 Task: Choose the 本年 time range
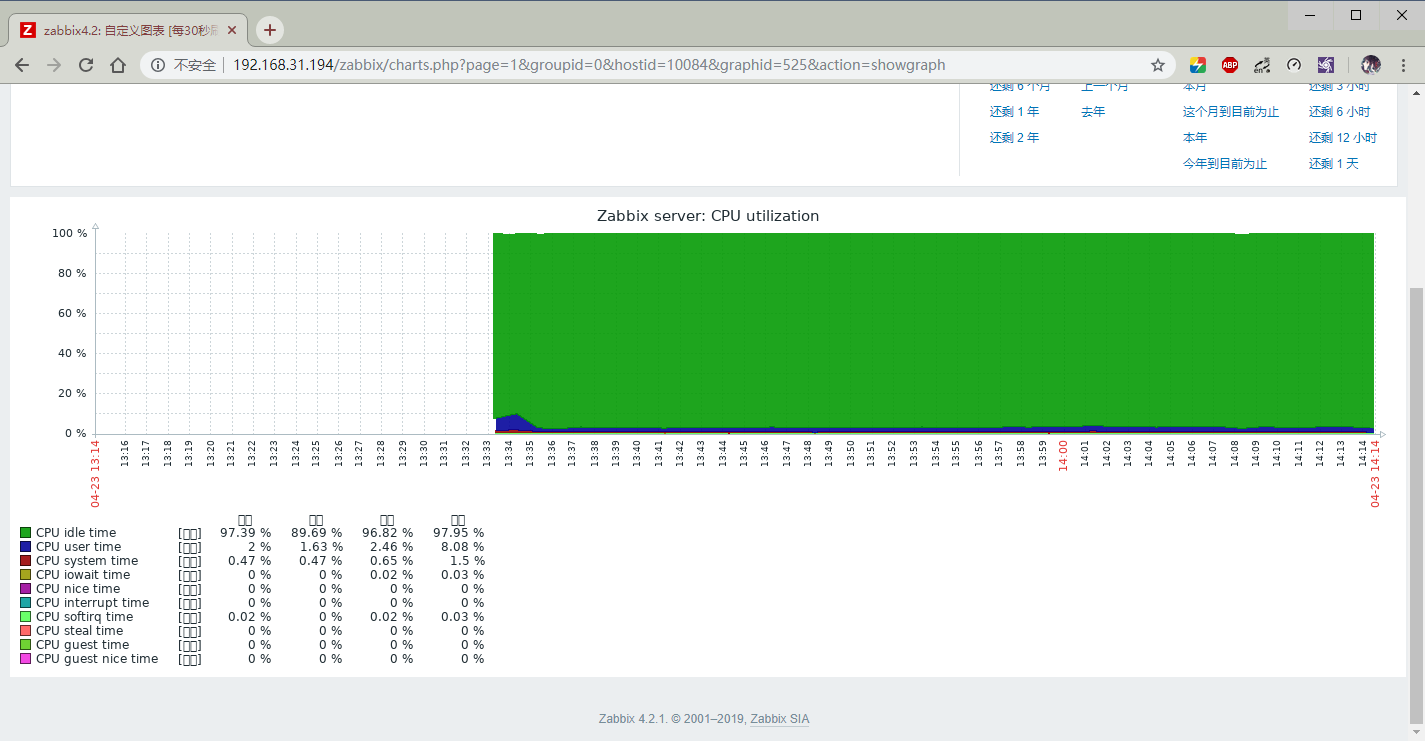[1195, 138]
